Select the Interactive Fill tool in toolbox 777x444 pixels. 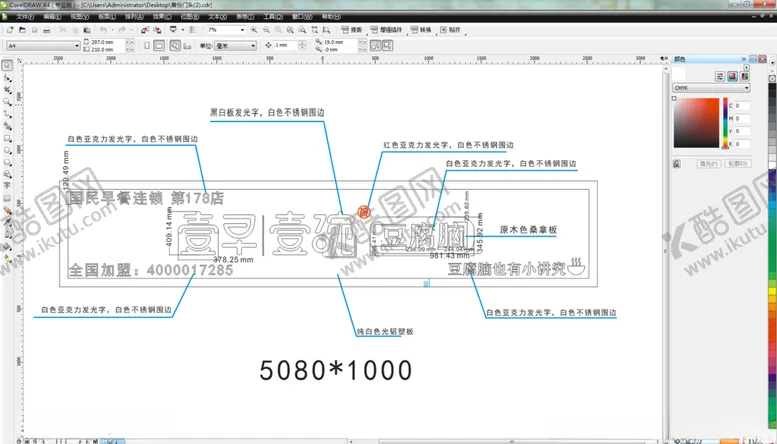coord(7,258)
